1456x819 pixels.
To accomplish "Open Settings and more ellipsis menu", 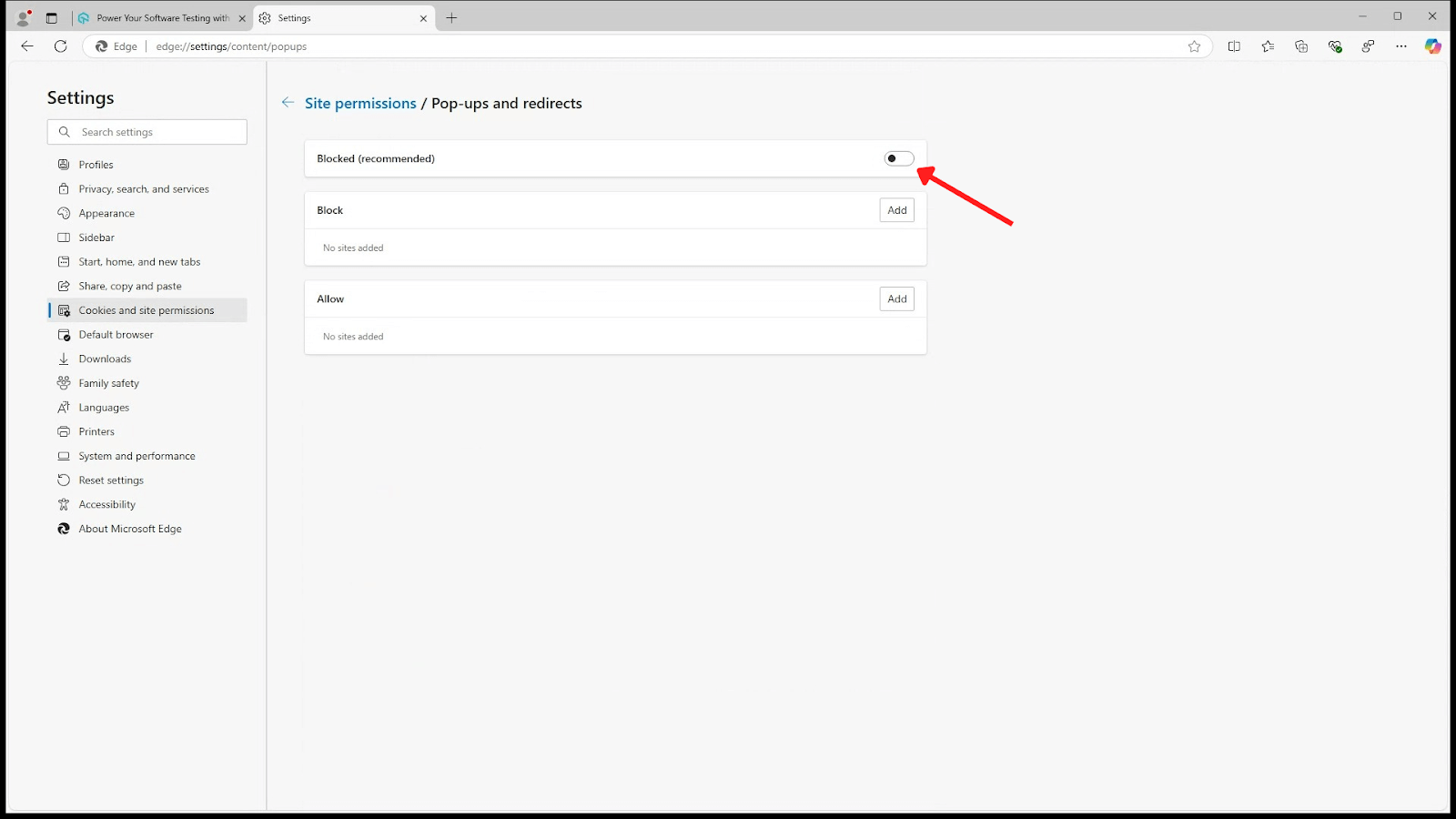I will pos(1401,46).
